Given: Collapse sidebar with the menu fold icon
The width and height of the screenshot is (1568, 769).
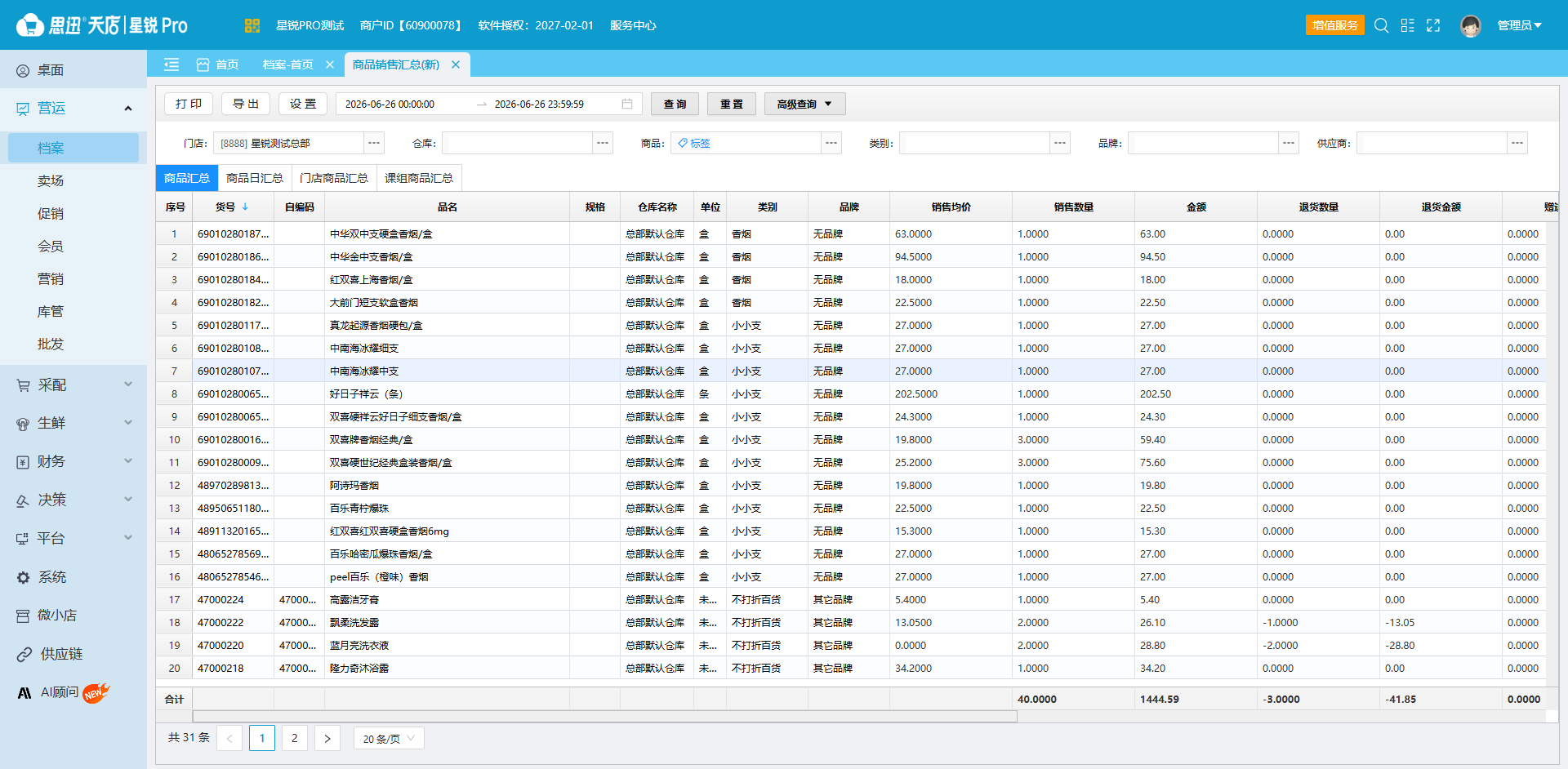Looking at the screenshot, I should [x=171, y=64].
